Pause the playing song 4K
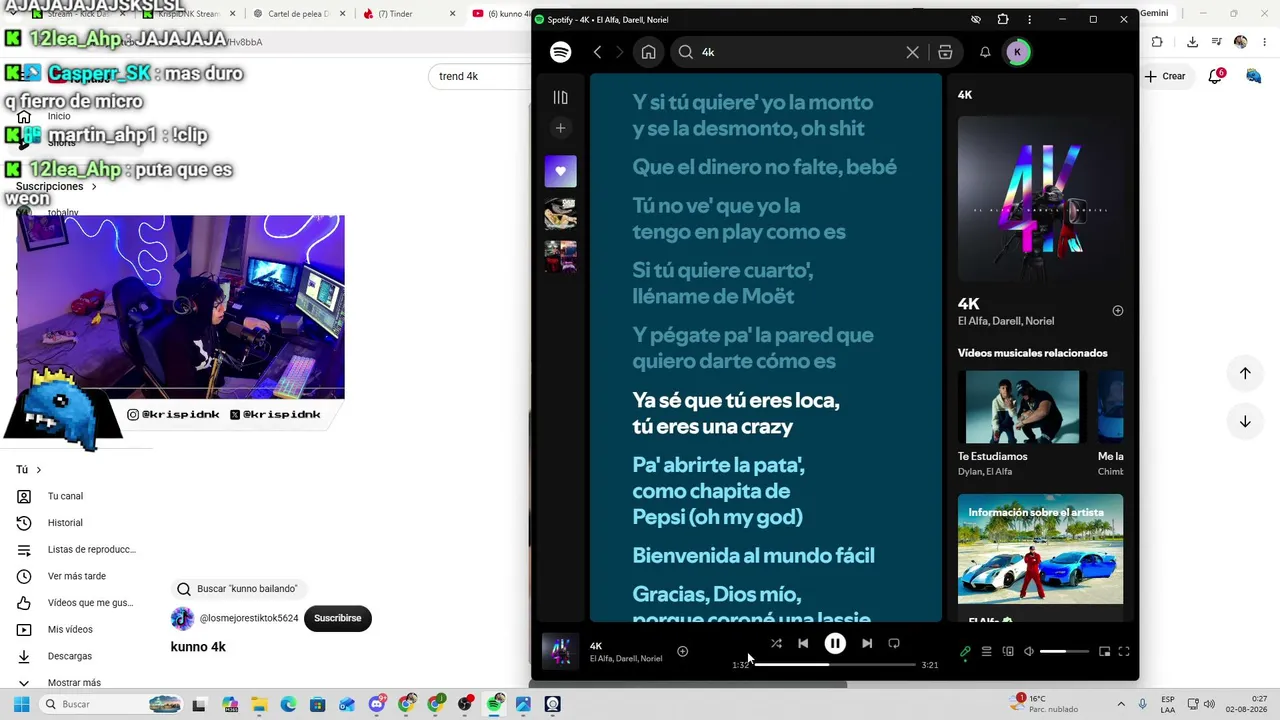1280x720 pixels. 835,644
